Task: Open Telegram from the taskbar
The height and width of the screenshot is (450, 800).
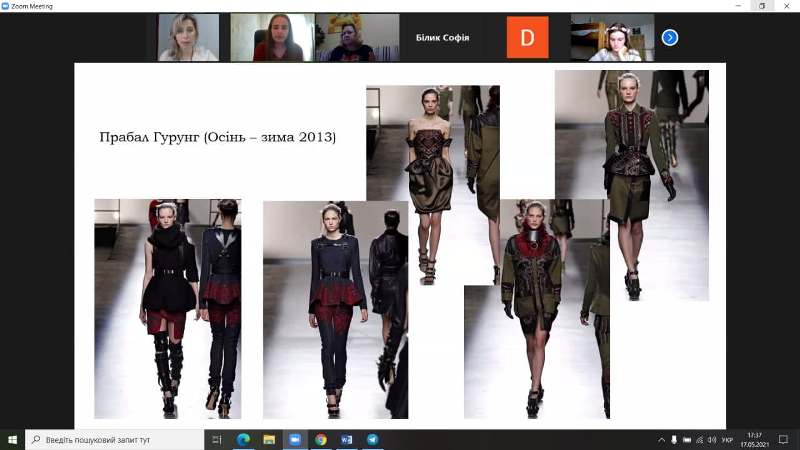Action: pyautogui.click(x=372, y=439)
